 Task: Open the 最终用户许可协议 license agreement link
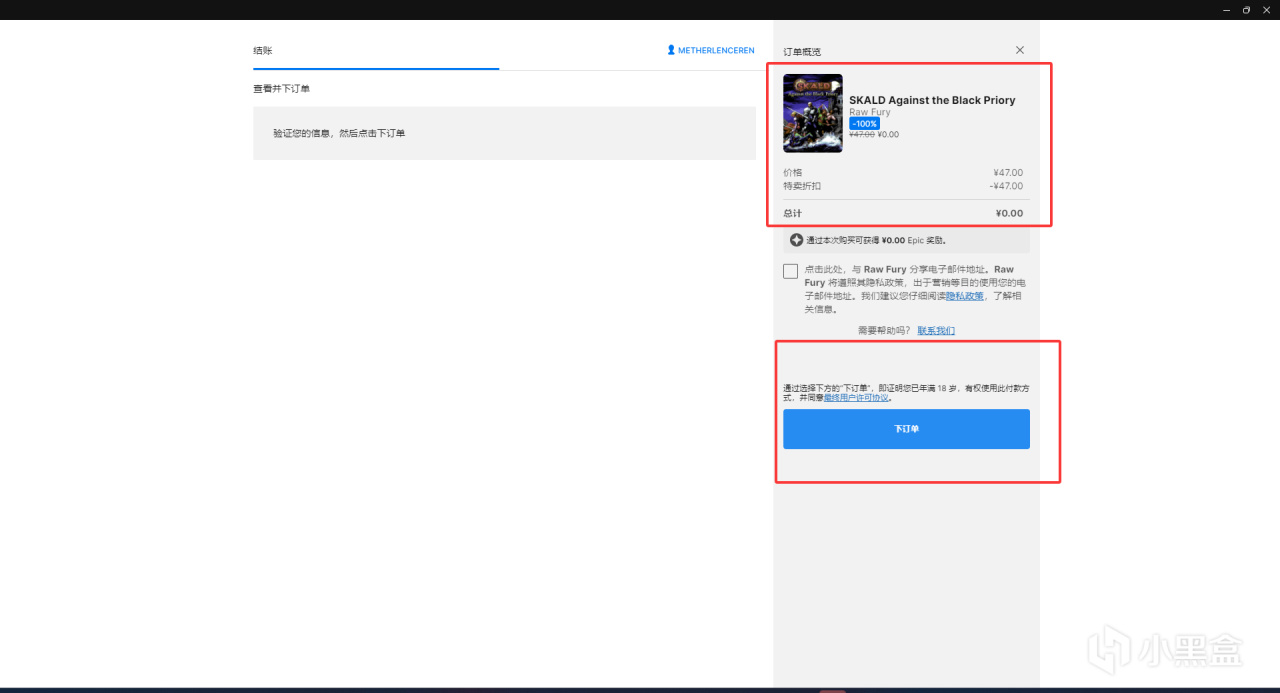856,398
